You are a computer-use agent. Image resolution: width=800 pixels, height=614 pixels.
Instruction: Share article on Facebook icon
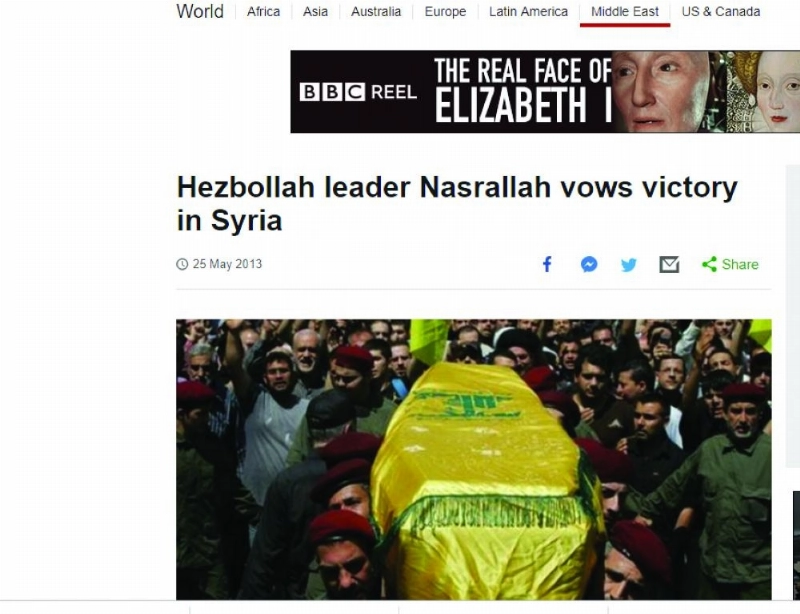[x=547, y=264]
